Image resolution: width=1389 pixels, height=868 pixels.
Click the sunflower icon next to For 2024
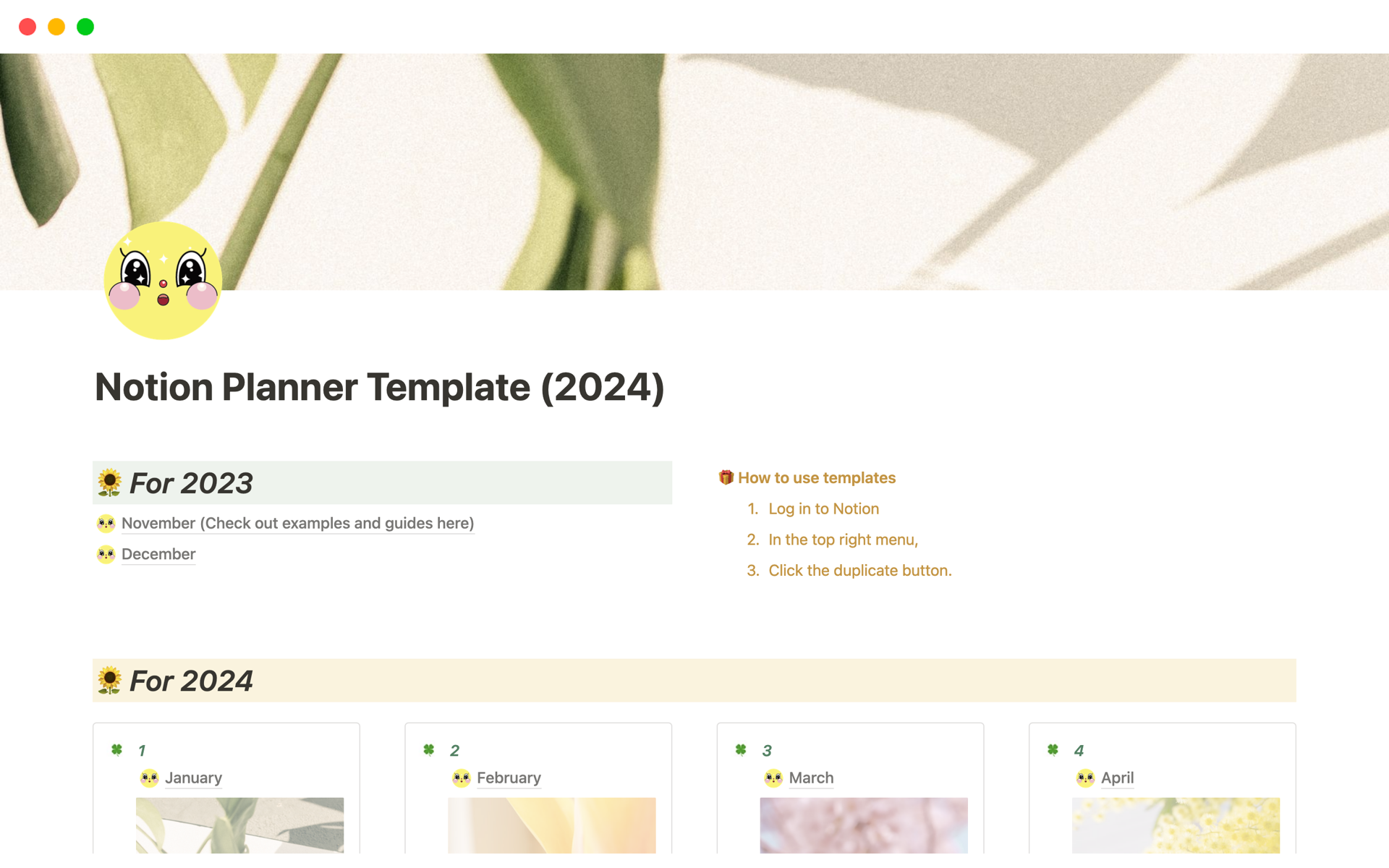109,679
